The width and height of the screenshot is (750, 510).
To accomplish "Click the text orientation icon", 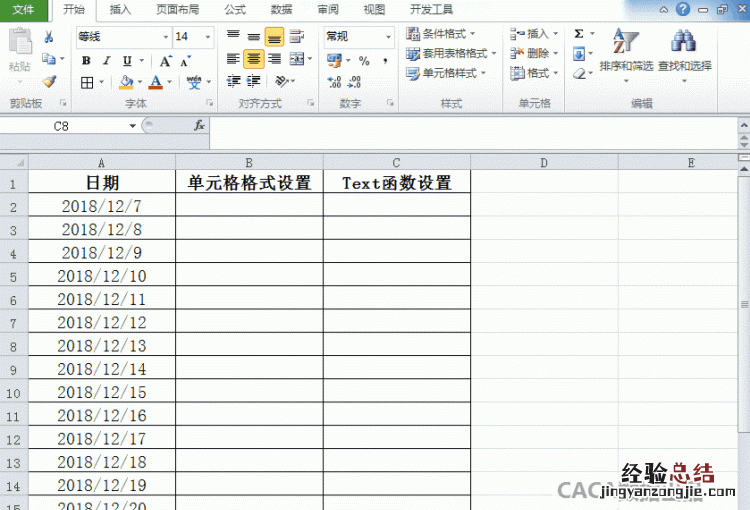I will click(x=282, y=81).
